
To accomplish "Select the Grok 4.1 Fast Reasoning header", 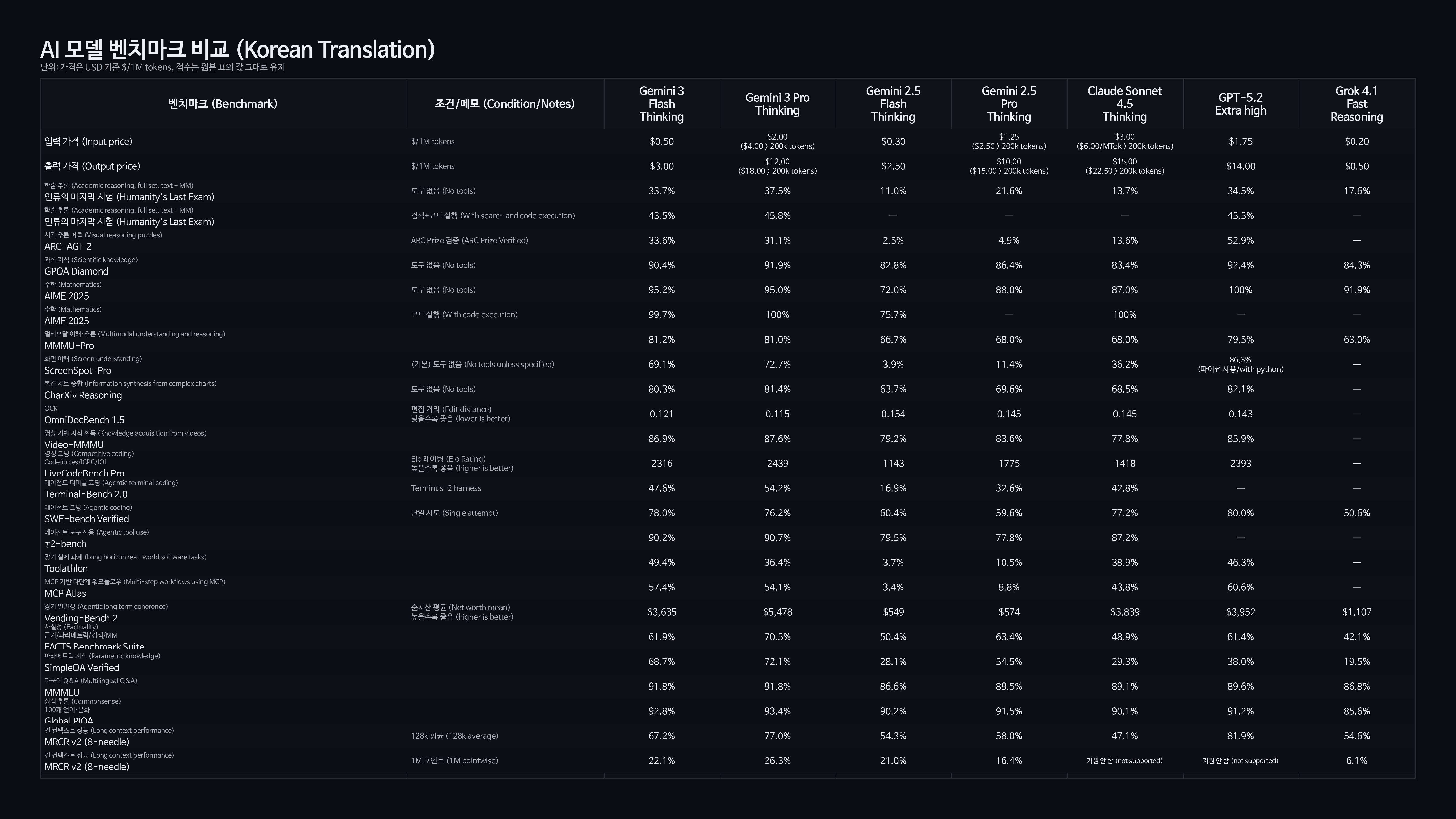I will tap(1356, 104).
